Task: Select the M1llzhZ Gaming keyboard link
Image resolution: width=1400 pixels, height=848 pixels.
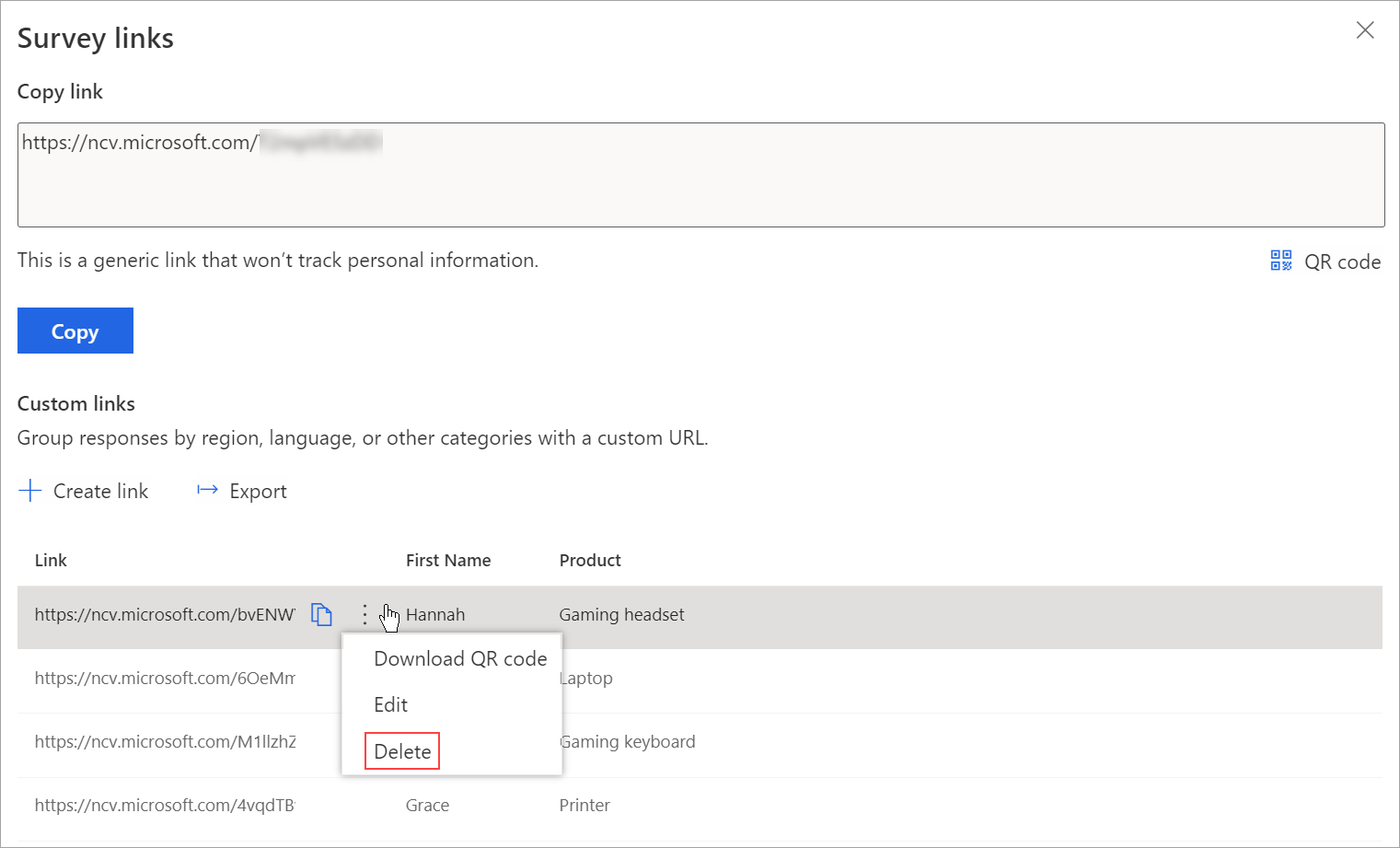Action: 164,741
